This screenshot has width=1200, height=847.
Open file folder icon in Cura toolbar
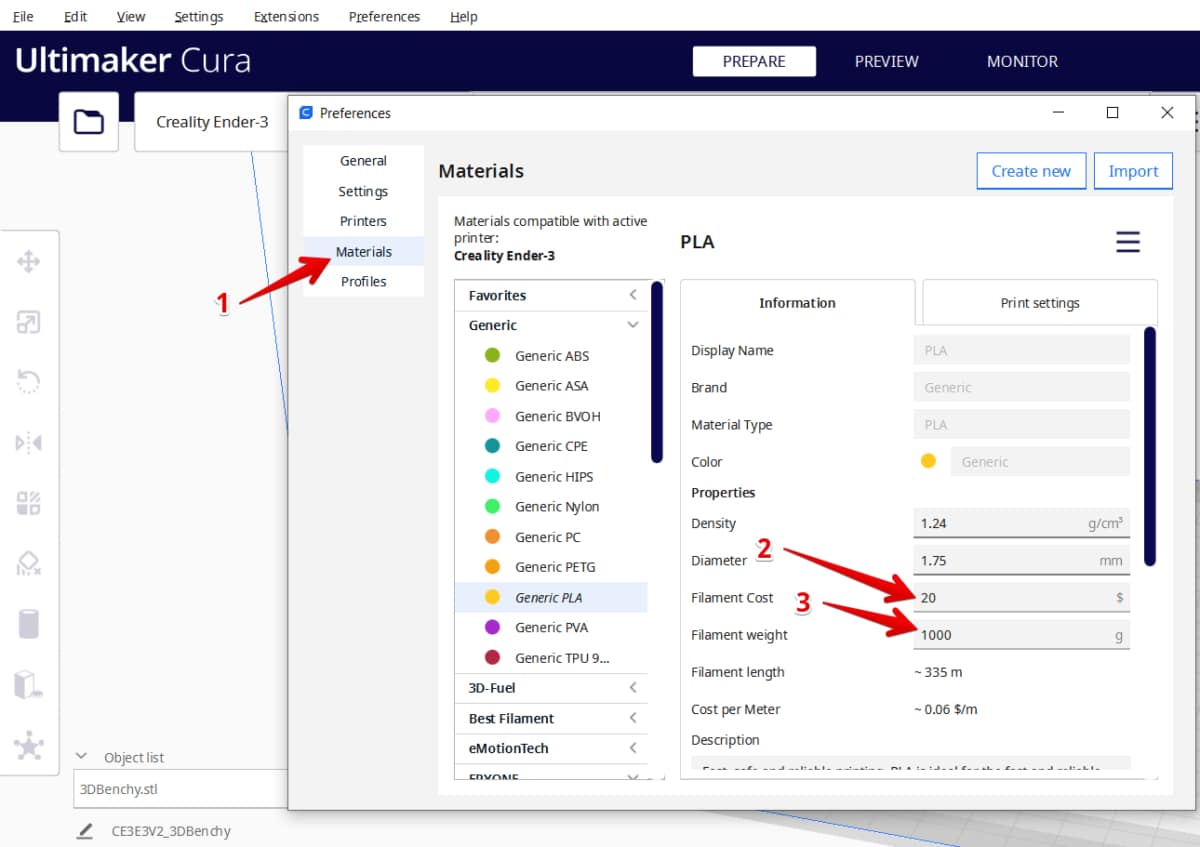[x=89, y=122]
